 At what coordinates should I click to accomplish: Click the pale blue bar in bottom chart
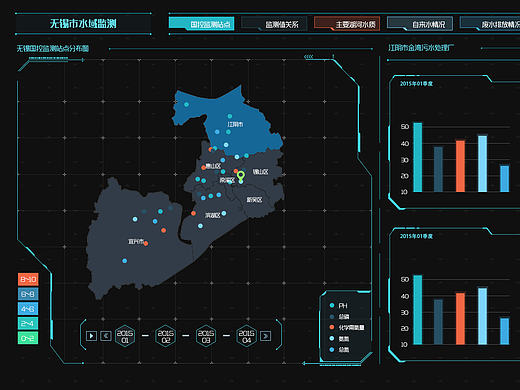(x=483, y=316)
